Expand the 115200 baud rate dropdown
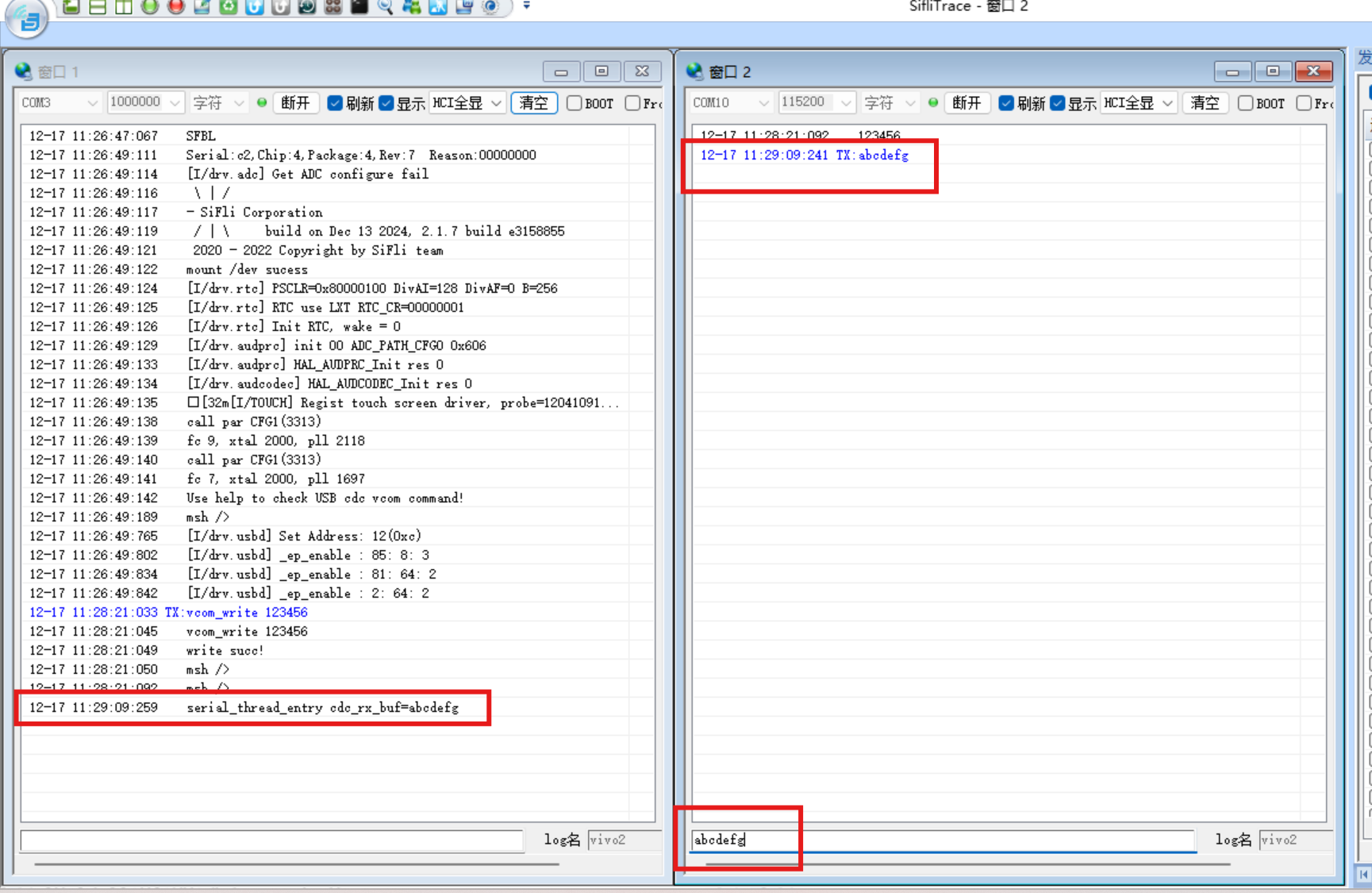Image resolution: width=1372 pixels, height=893 pixels. click(816, 103)
